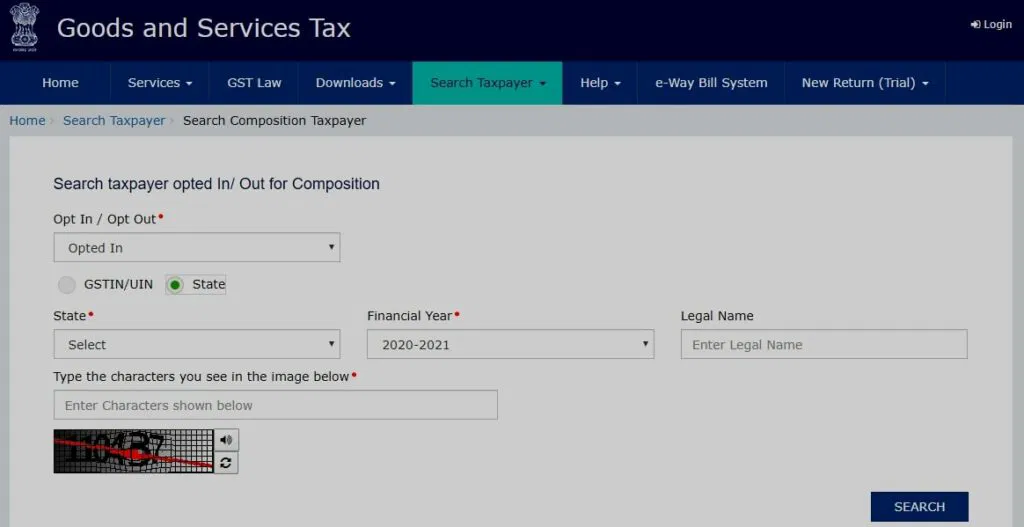Open the Opt In / Opt Out dropdown
This screenshot has height=527, width=1024.
coord(196,248)
